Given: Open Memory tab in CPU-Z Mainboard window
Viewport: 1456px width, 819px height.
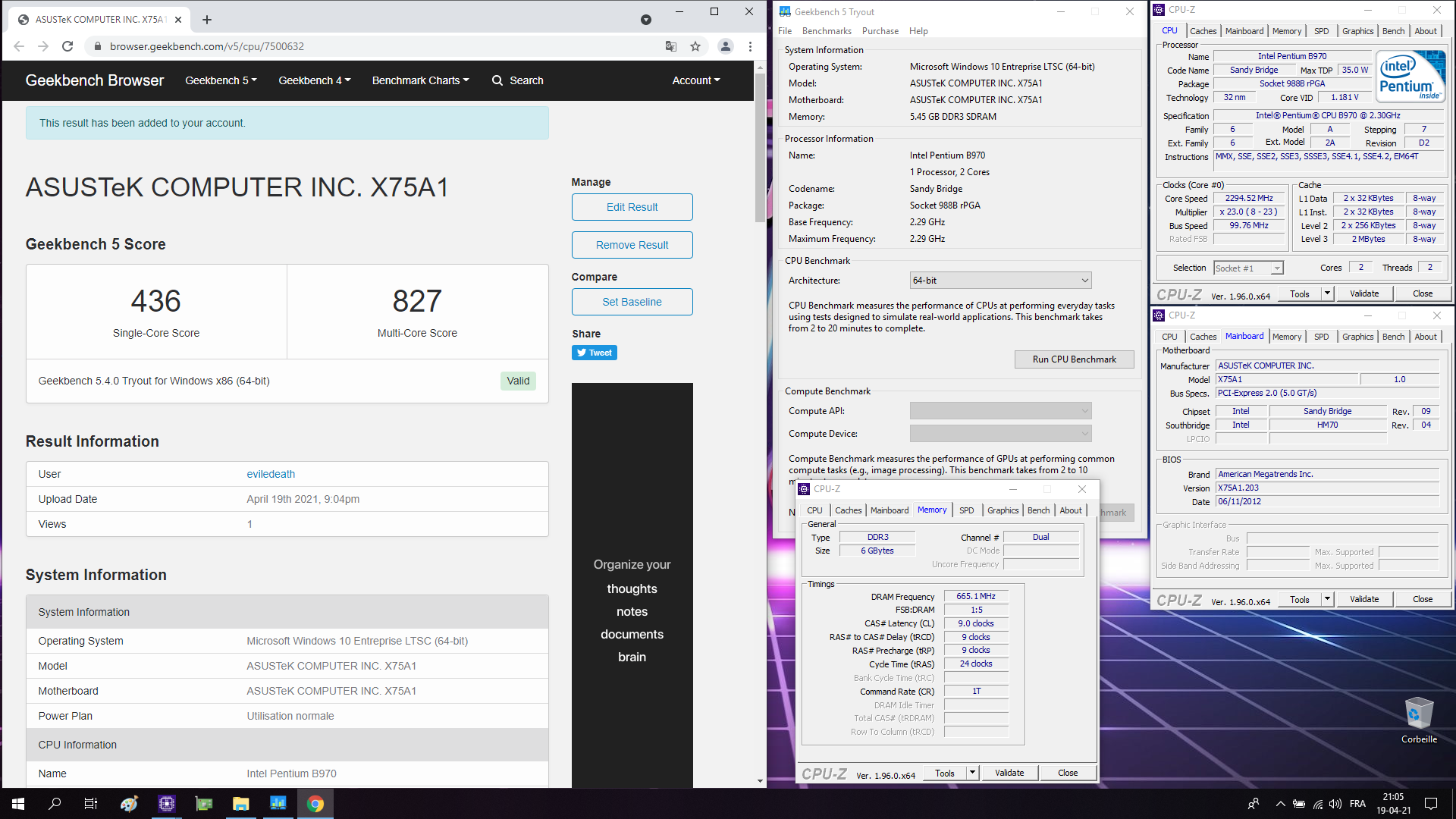Looking at the screenshot, I should point(1287,337).
